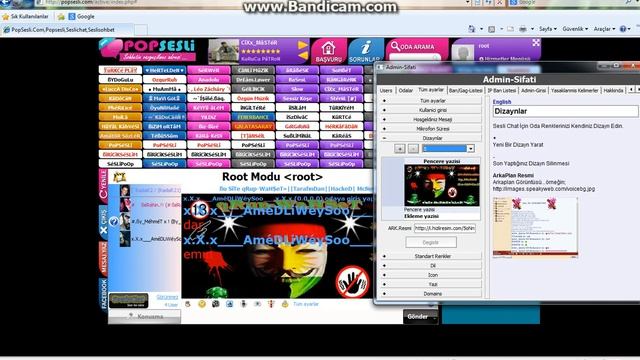Viewport: 640px width, 360px height.
Task: Click plus button to create new design
Action: point(400,149)
